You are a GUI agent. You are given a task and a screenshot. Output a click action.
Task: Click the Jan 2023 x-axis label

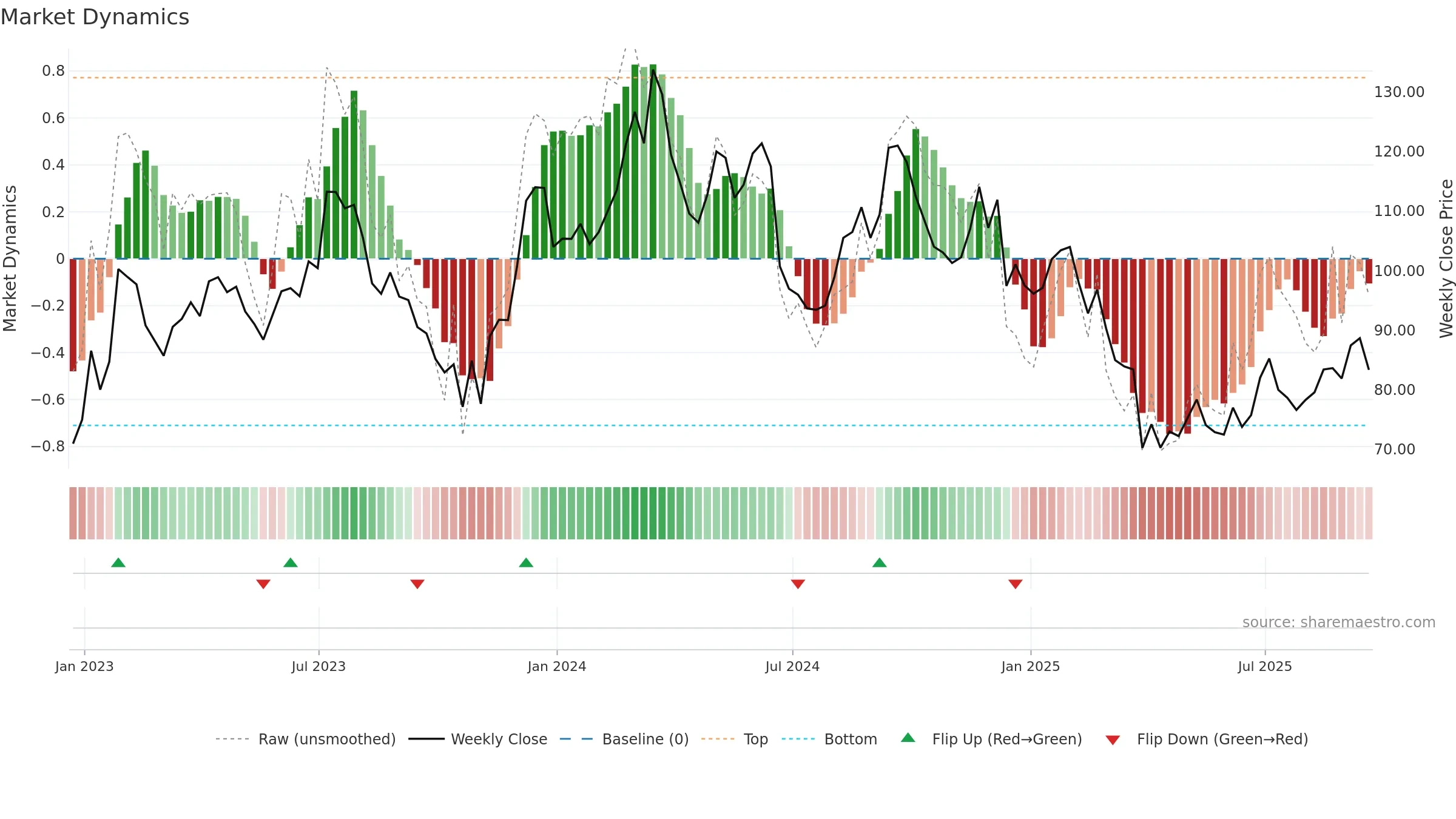pos(84,666)
